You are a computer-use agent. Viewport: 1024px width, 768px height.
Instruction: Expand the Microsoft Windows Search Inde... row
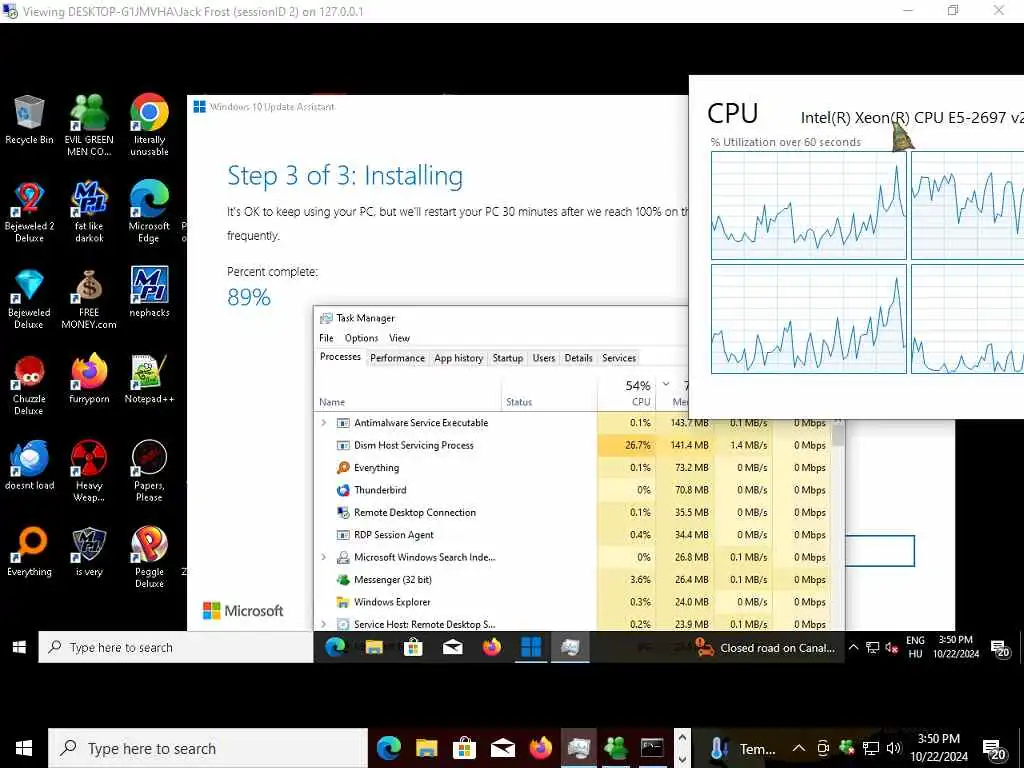[x=324, y=557]
